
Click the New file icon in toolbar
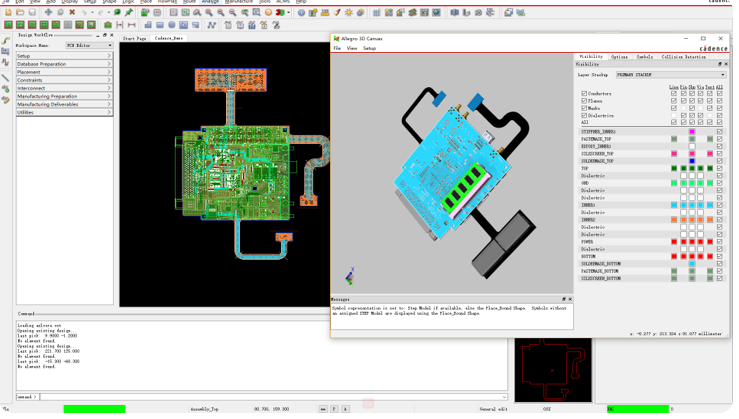(8, 13)
